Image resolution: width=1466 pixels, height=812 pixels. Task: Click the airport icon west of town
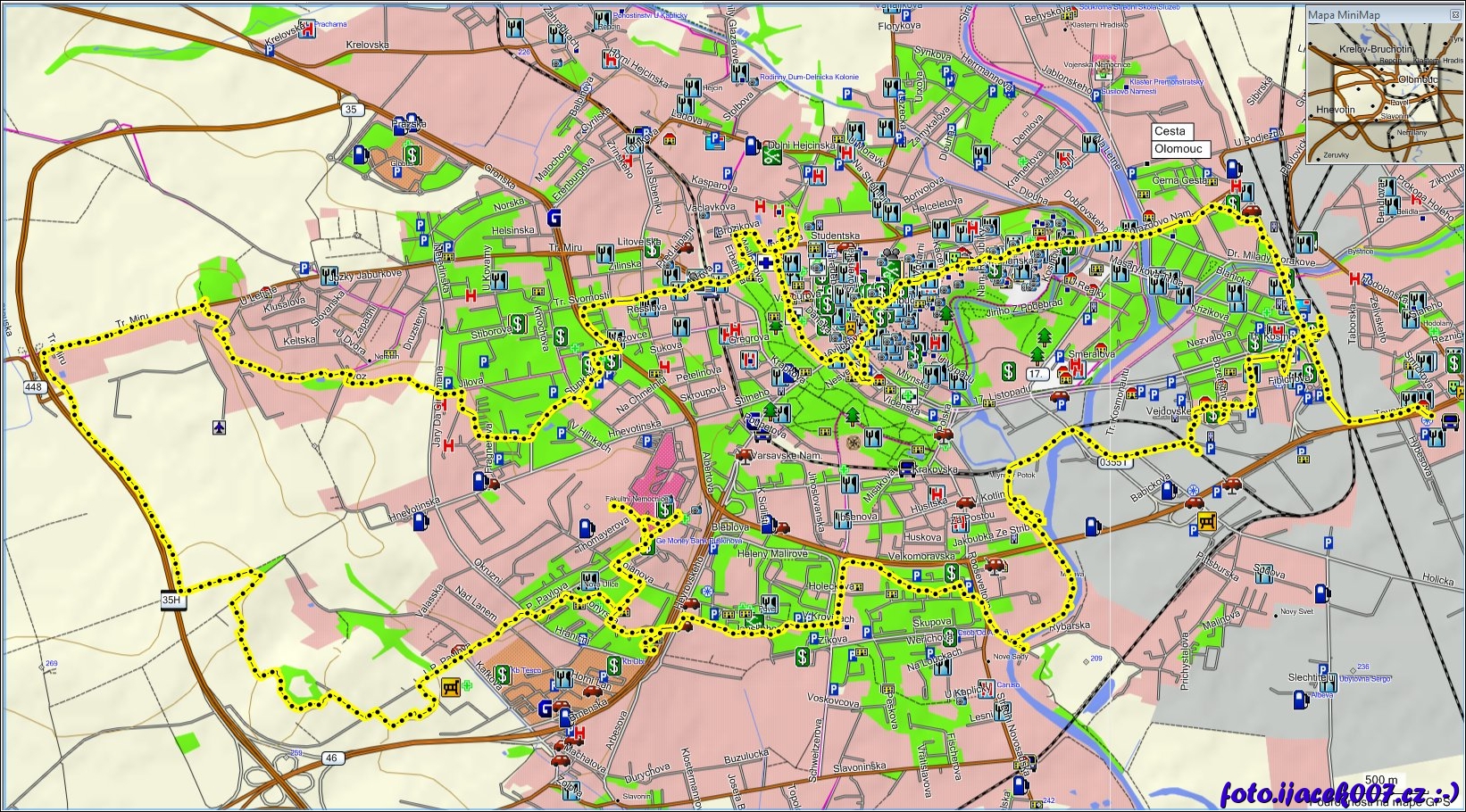pyautogui.click(x=220, y=428)
